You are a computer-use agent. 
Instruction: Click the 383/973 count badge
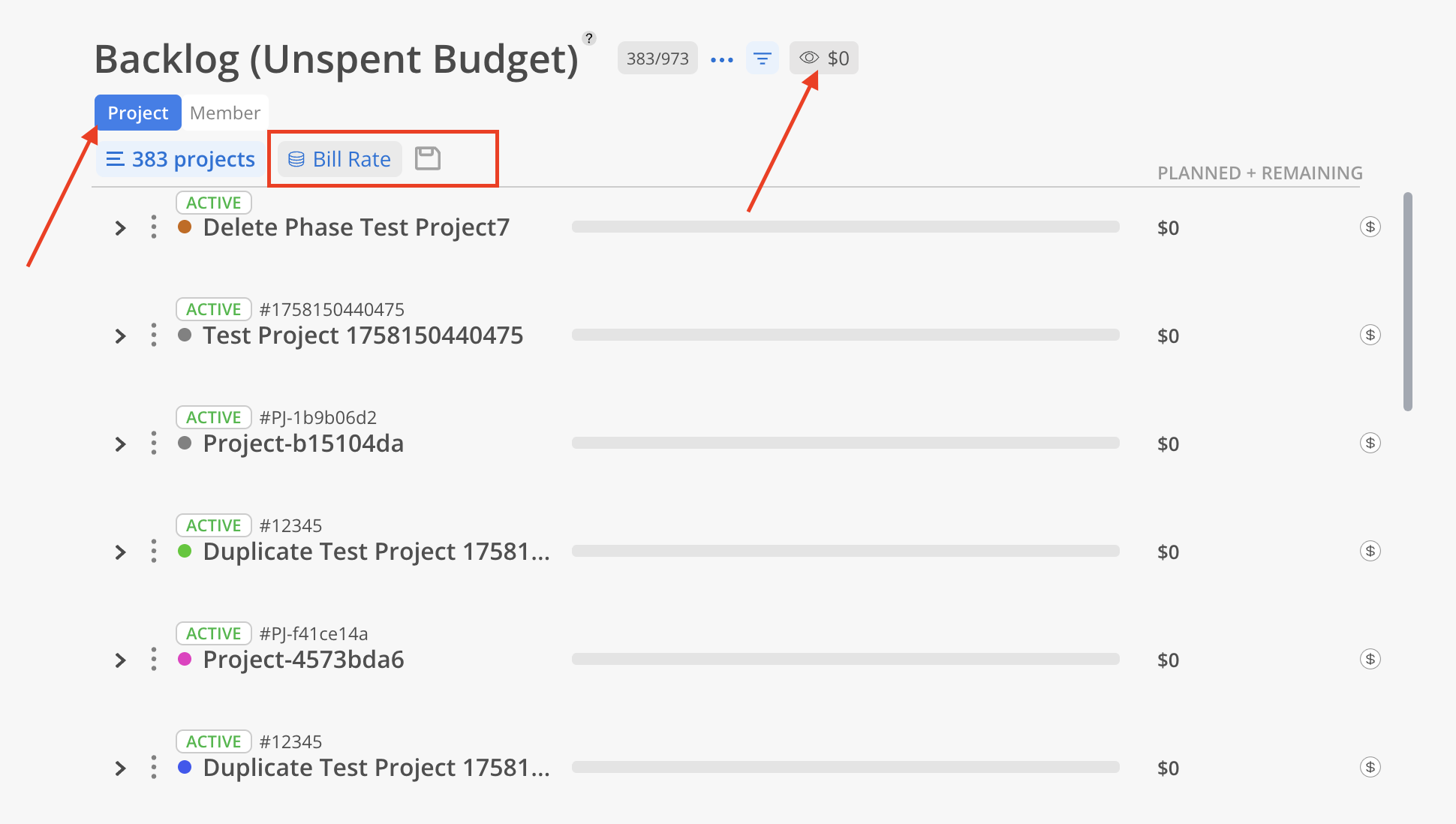(x=657, y=59)
